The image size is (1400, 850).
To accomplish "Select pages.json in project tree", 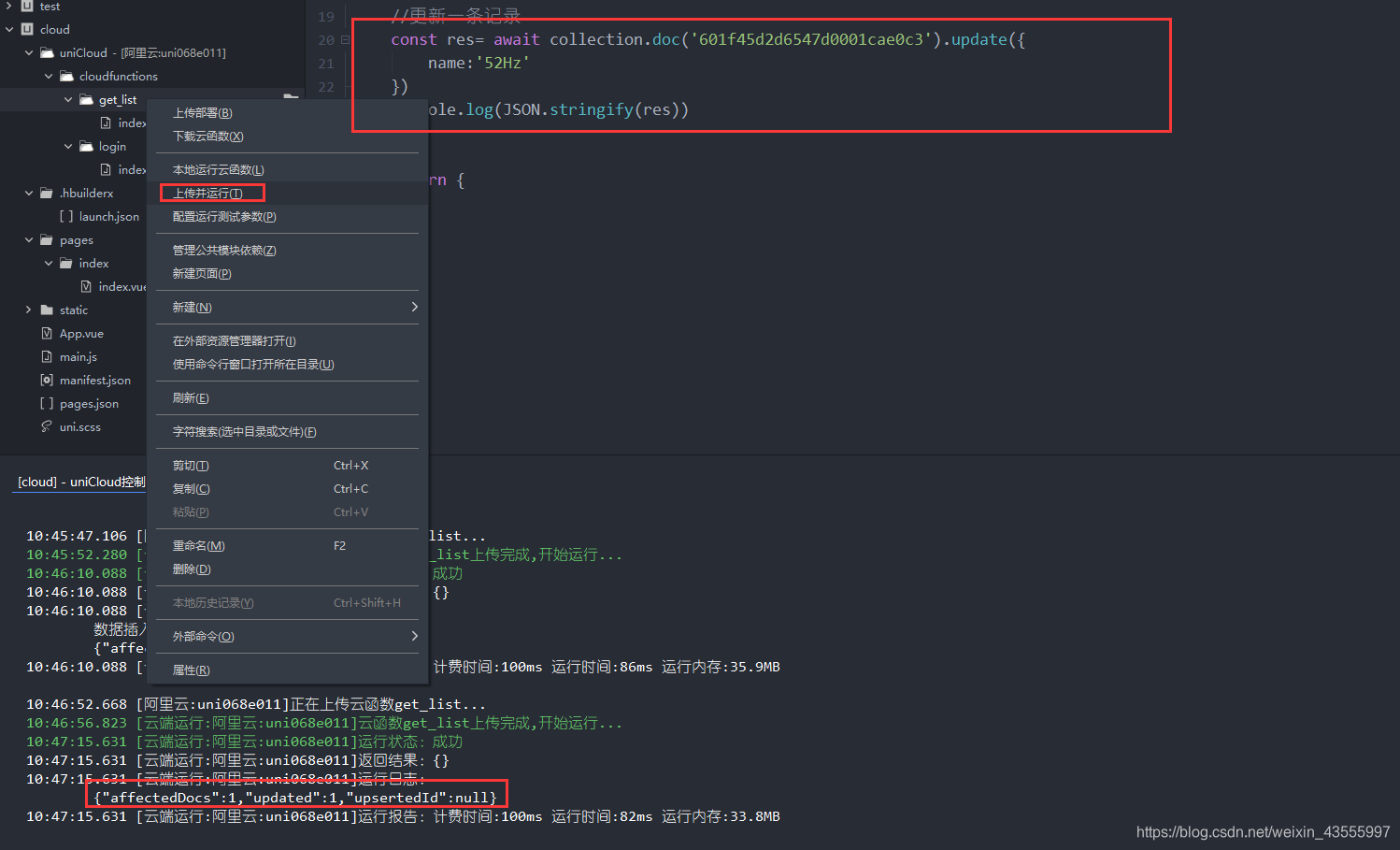I will [x=89, y=403].
